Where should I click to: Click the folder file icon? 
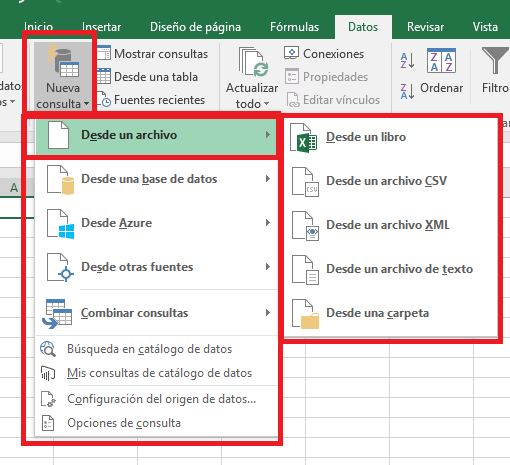point(305,314)
